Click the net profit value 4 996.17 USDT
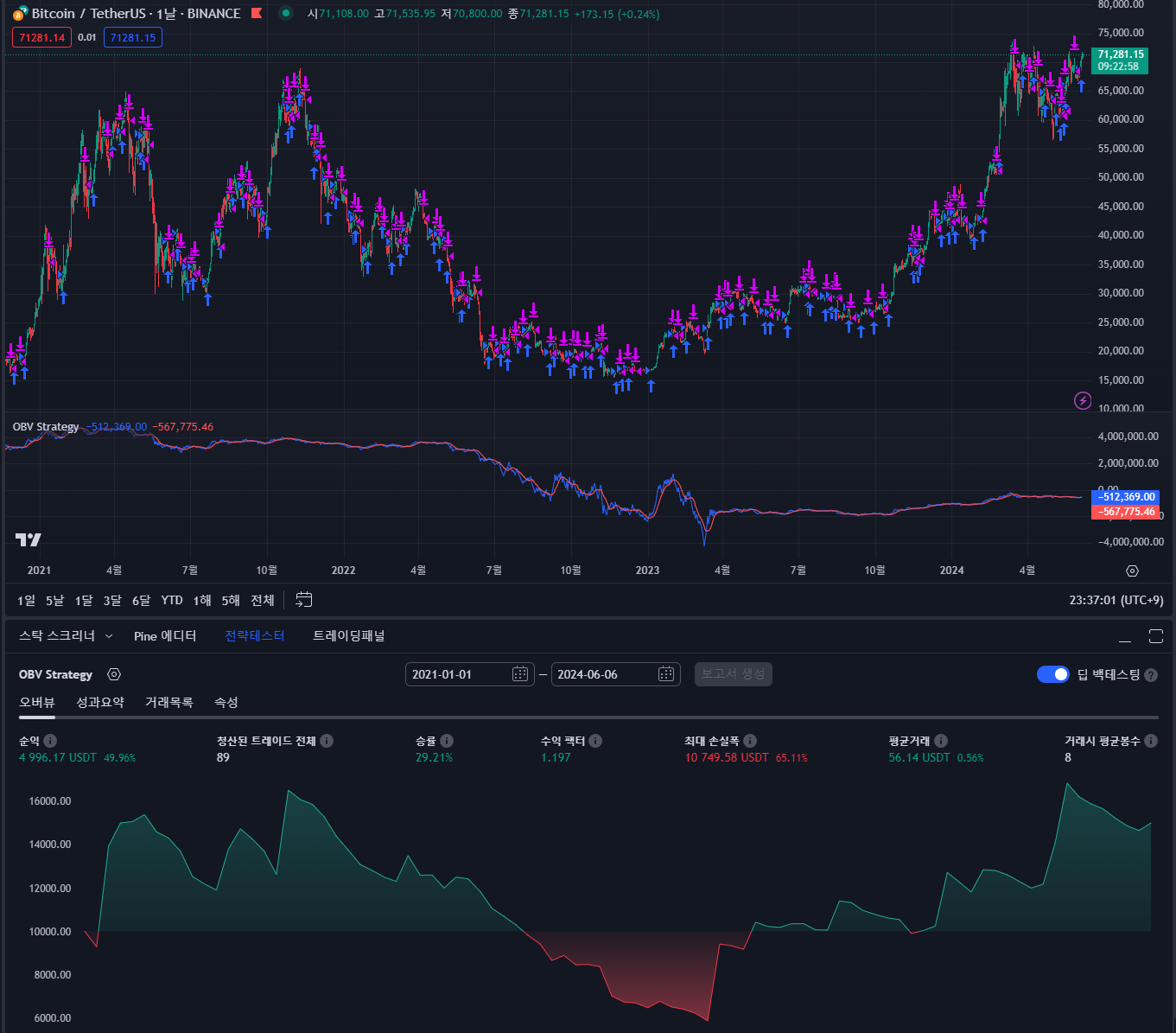Viewport: 1176px width, 1033px height. [58, 758]
